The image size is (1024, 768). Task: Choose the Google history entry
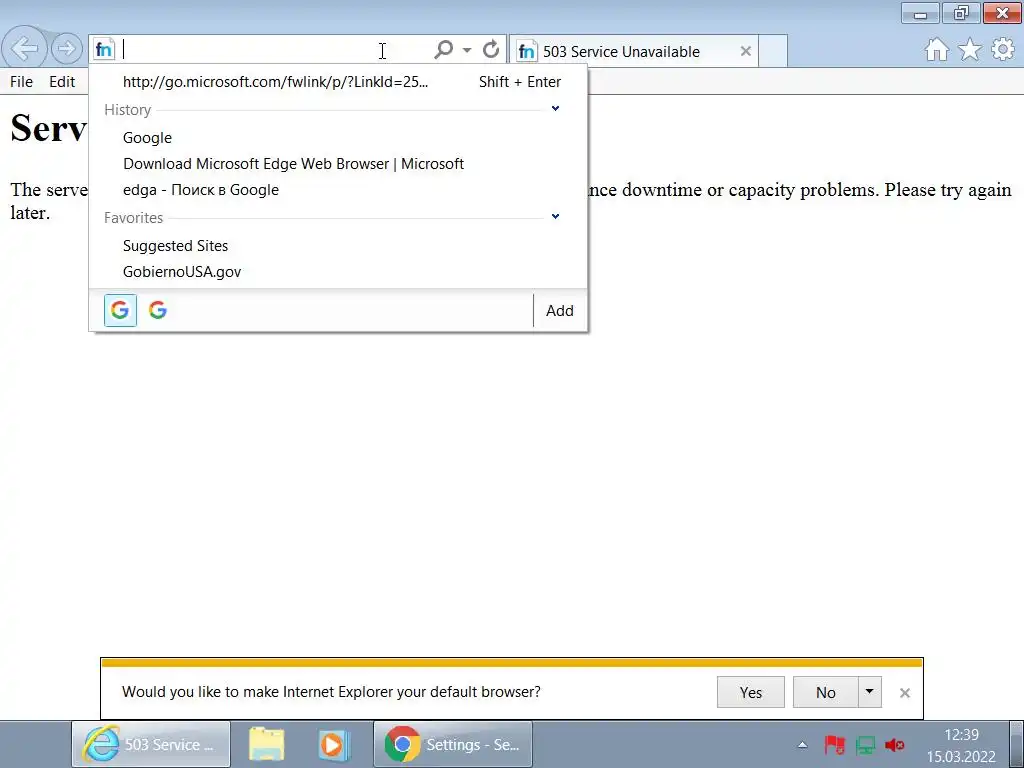pyautogui.click(x=338, y=138)
